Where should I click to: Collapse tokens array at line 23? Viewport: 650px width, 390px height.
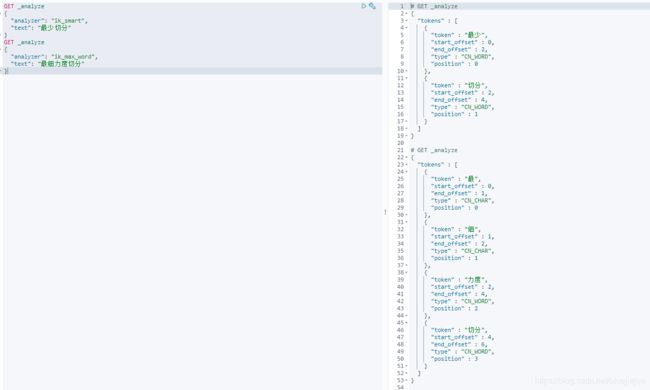pyautogui.click(x=407, y=165)
